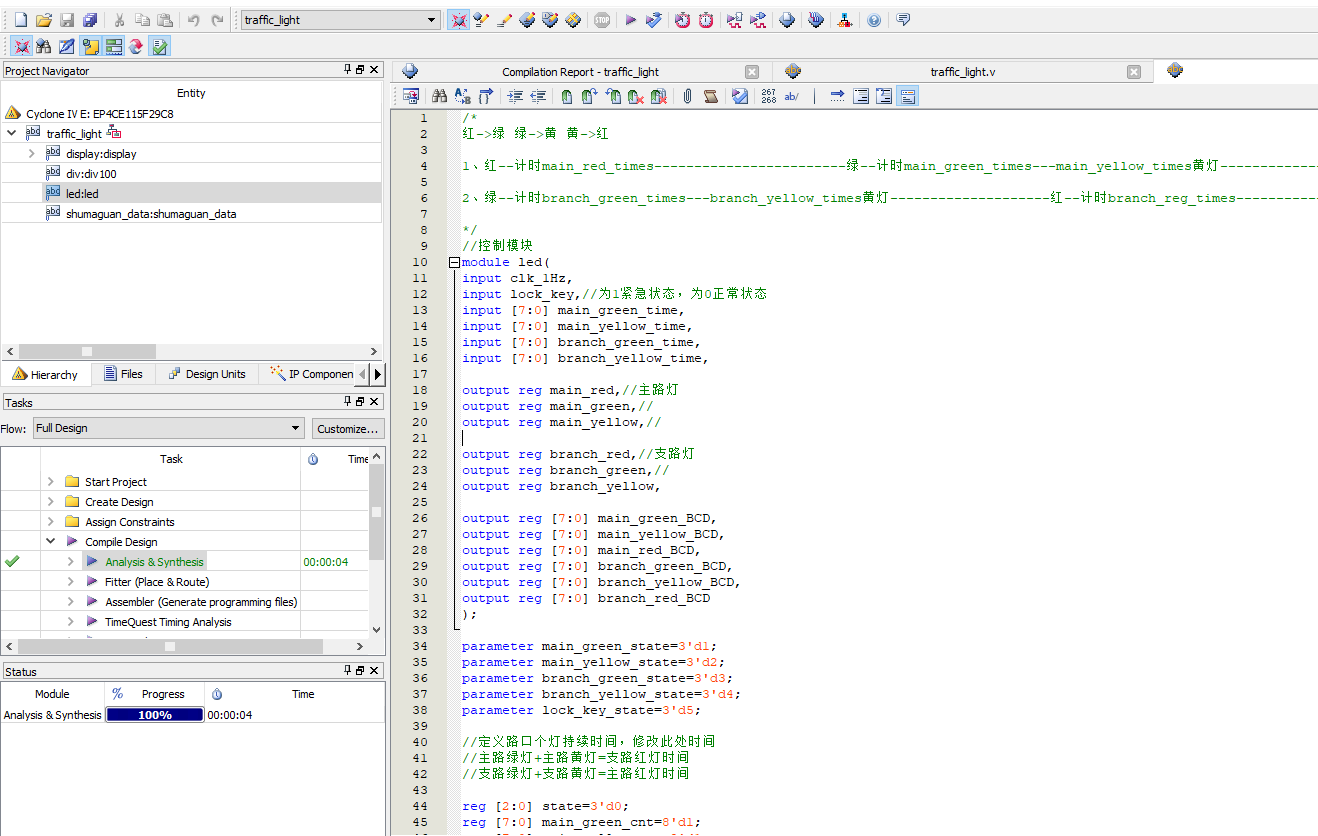Click the blue Help question-mark icon

pyautogui.click(x=874, y=20)
